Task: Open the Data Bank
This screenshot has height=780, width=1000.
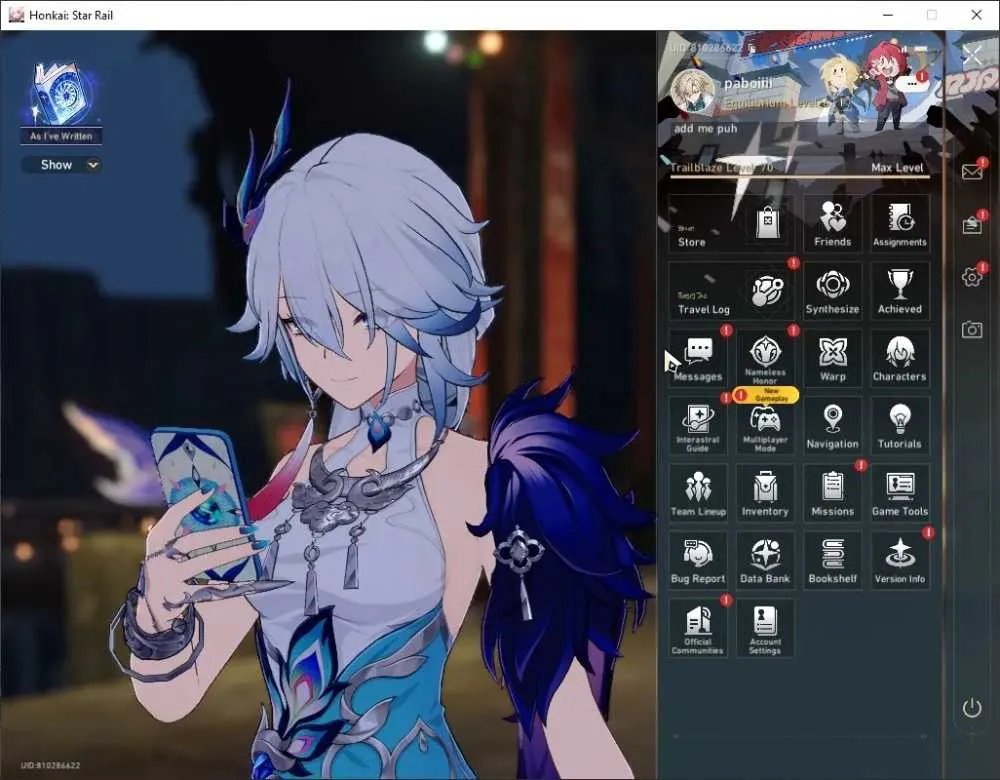Action: click(x=765, y=560)
